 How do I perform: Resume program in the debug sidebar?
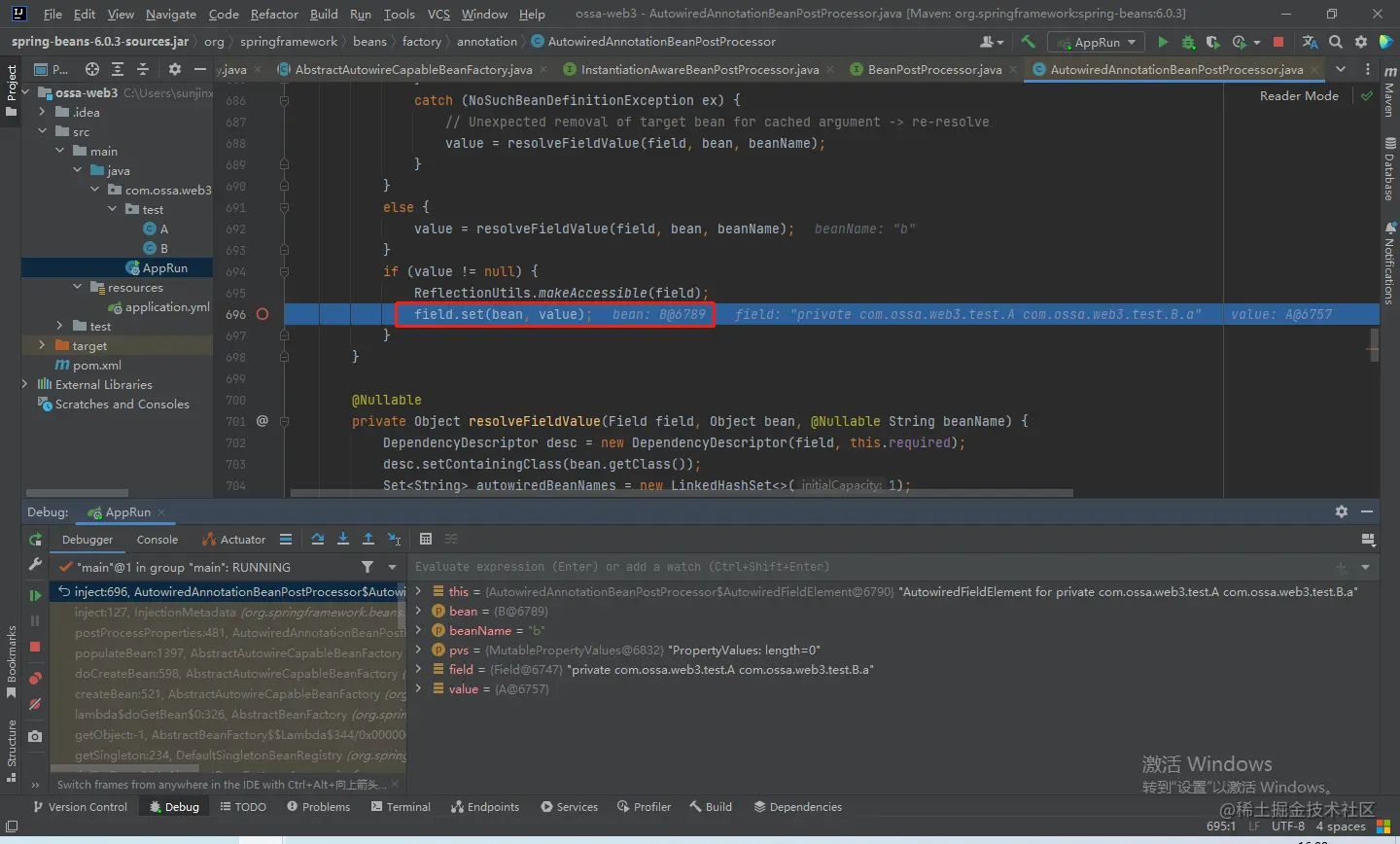point(35,595)
